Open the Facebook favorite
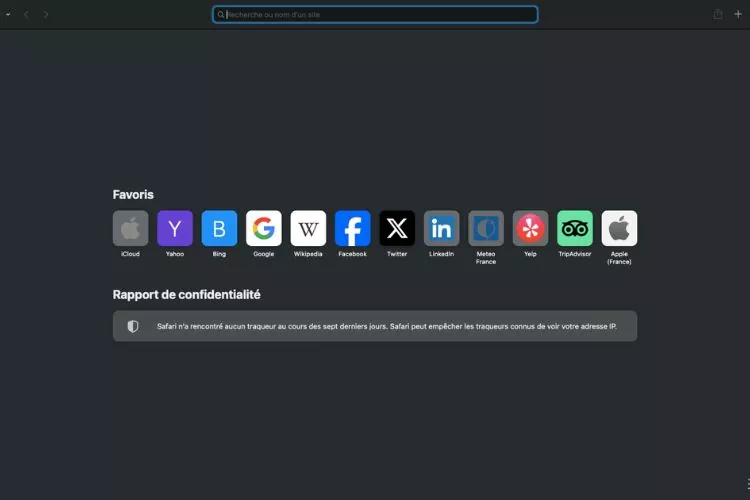This screenshot has height=500, width=750. [x=353, y=228]
